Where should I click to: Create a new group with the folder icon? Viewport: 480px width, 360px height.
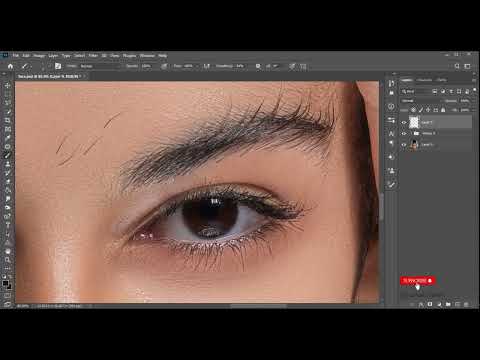click(448, 304)
